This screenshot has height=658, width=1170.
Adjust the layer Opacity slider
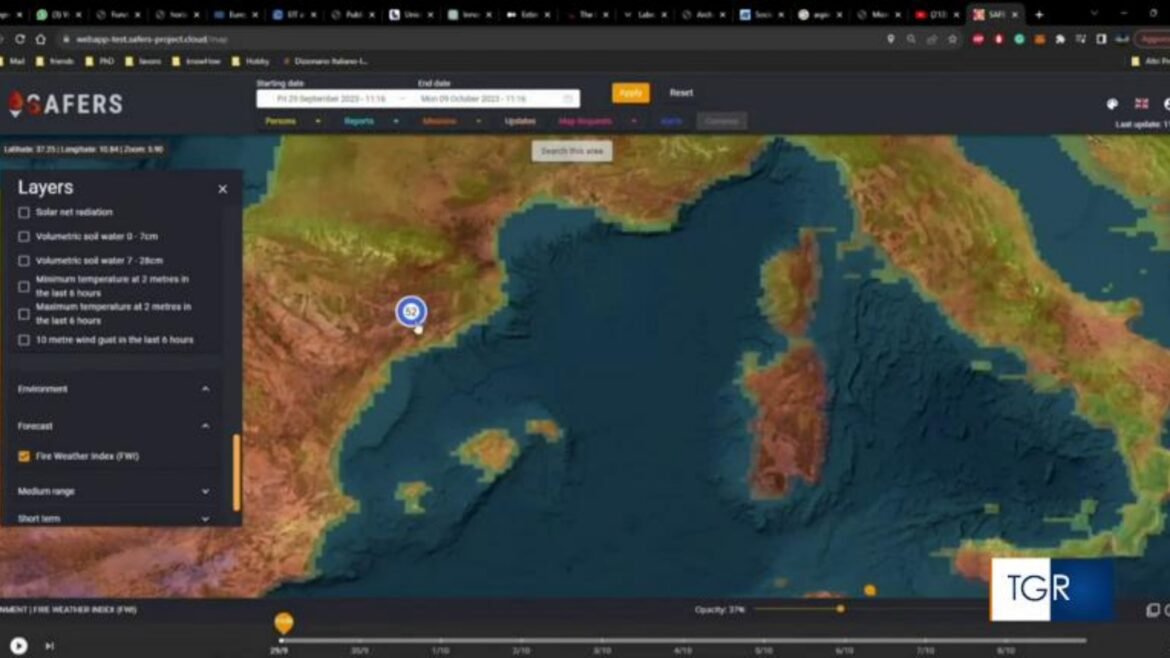click(x=840, y=608)
